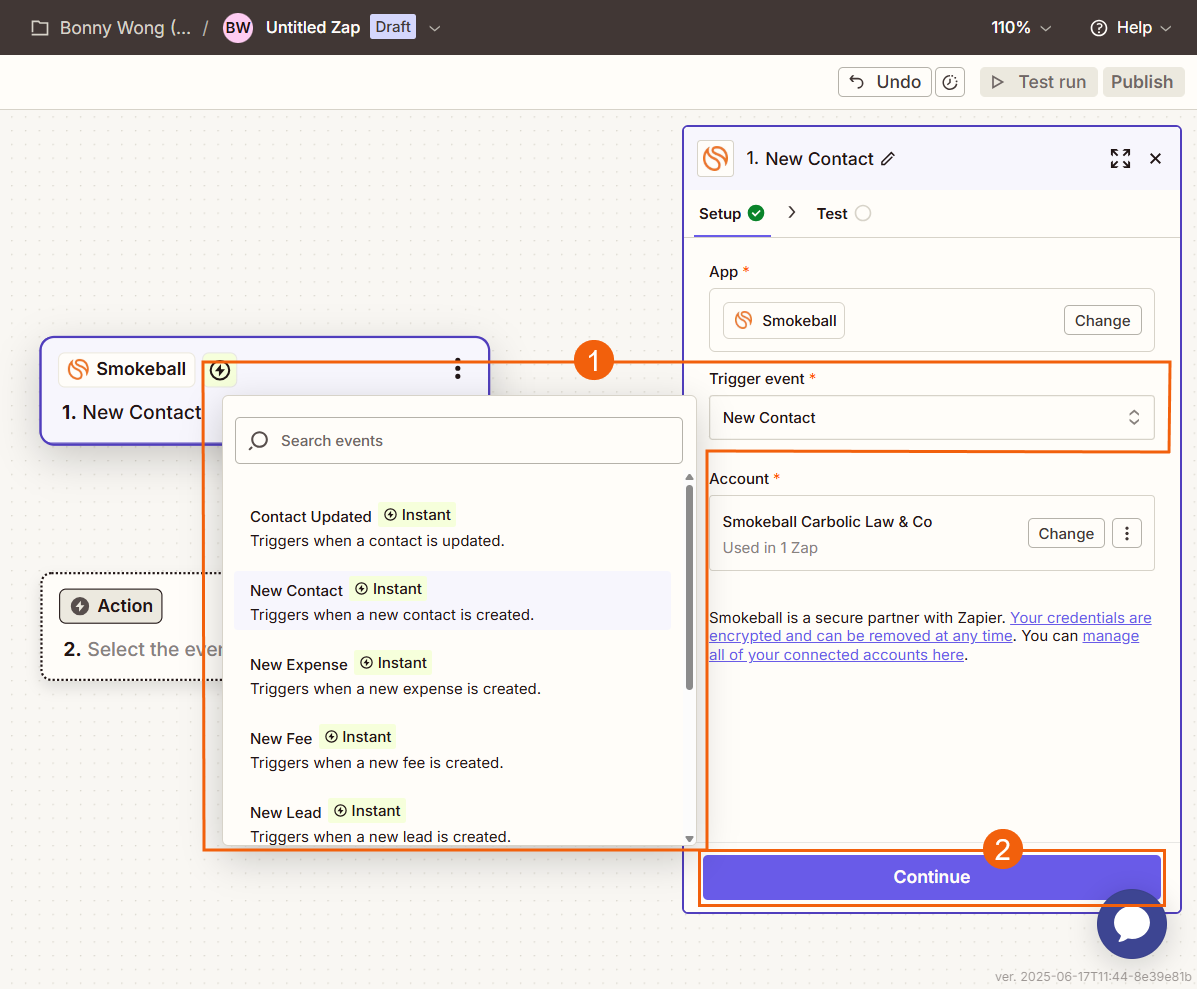
Task: Click the Smokeball logo in panel header
Action: coord(715,159)
